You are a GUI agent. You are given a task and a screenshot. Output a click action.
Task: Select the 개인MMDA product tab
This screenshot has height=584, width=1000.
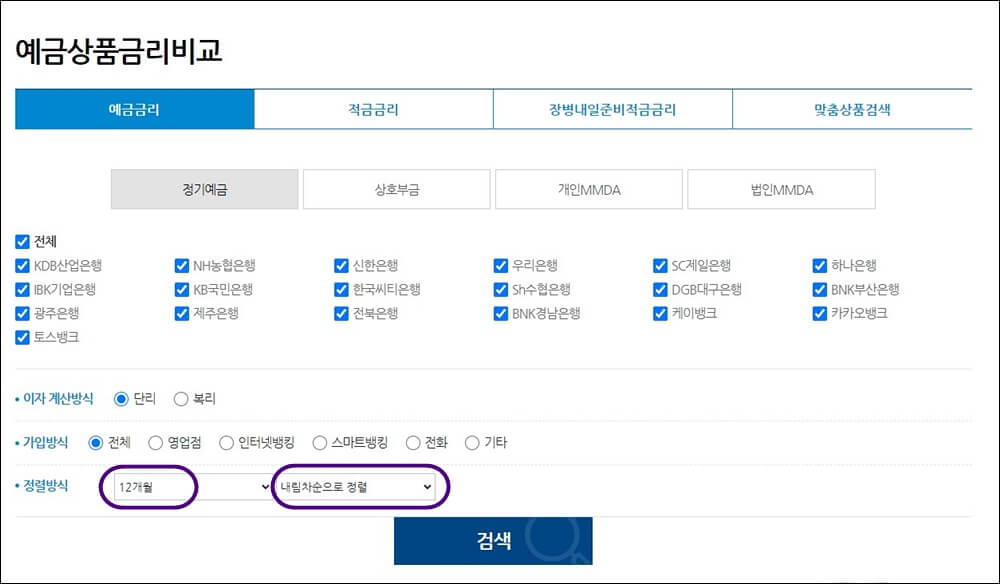click(x=588, y=188)
